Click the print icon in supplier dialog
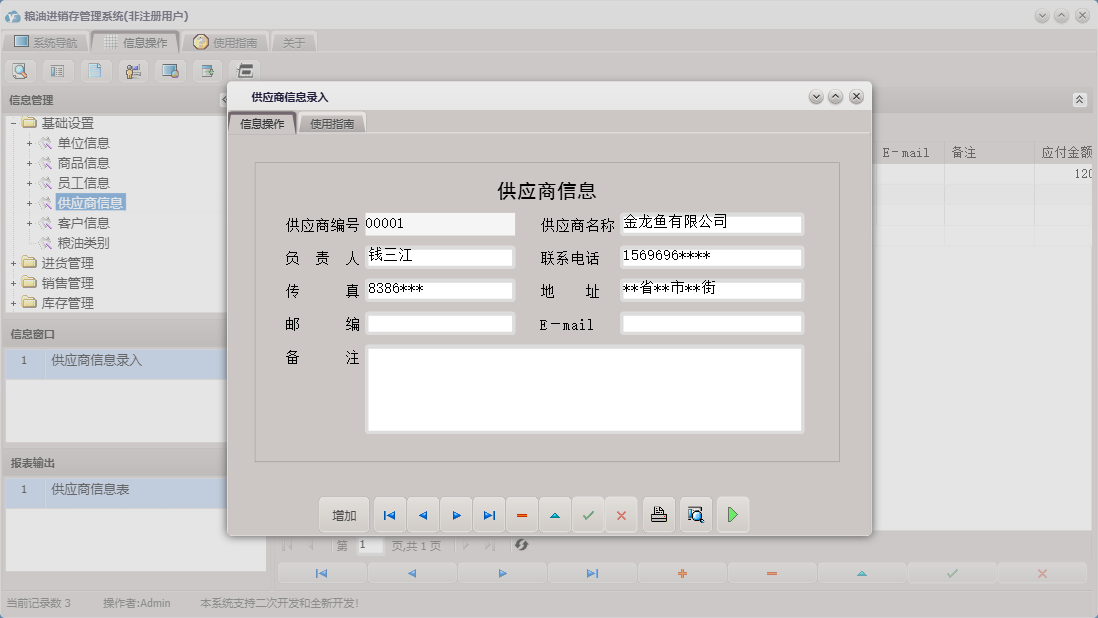This screenshot has width=1098, height=618. click(x=658, y=514)
